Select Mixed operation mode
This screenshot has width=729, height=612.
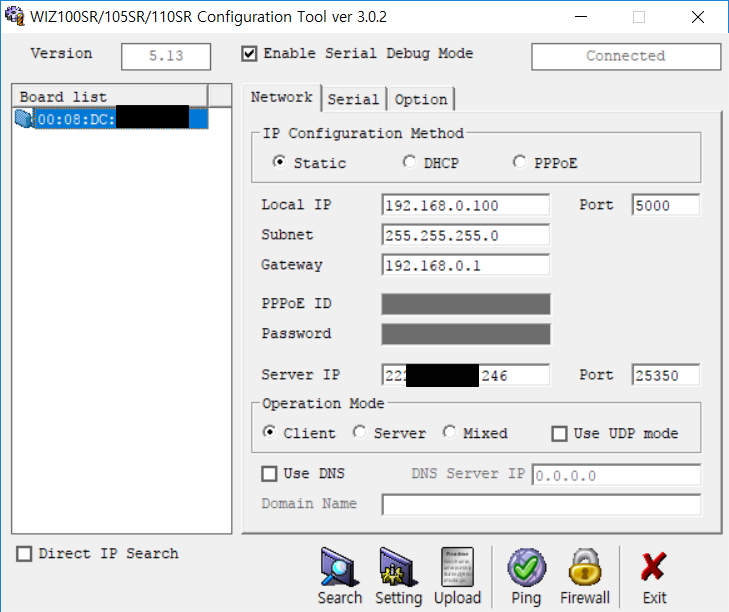(x=449, y=432)
